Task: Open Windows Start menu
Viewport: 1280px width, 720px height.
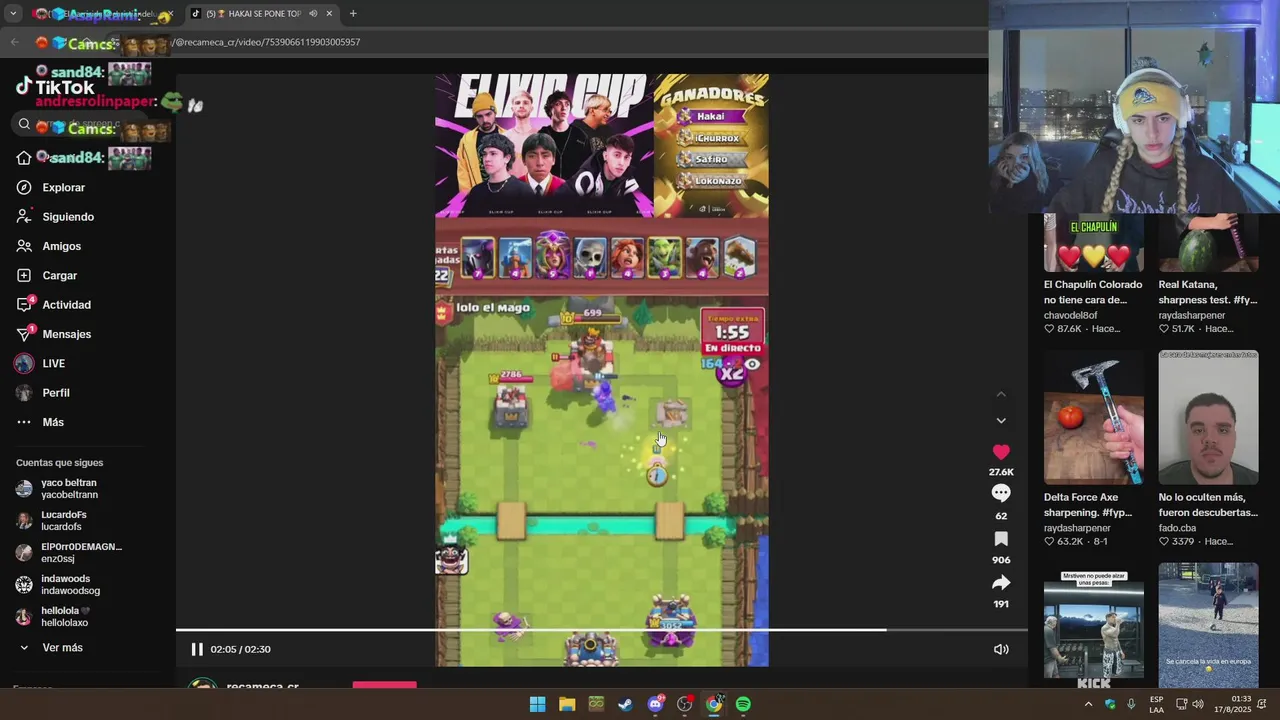Action: coord(537,704)
